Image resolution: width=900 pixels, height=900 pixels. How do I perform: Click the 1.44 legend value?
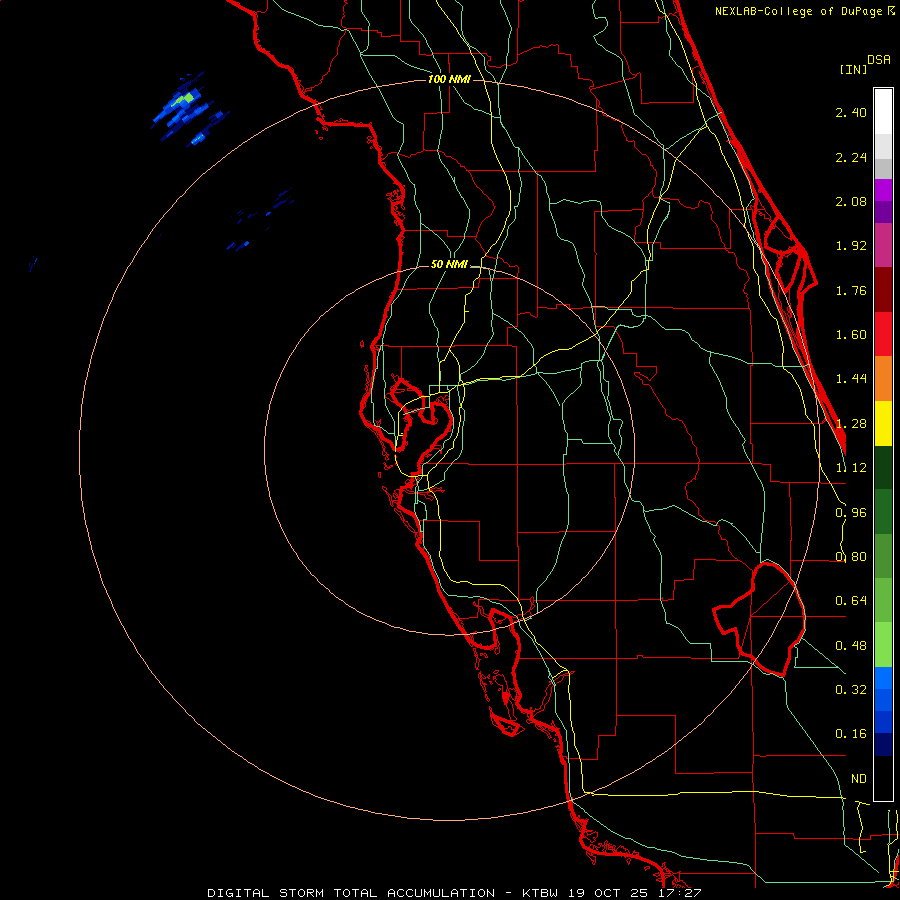[x=851, y=379]
